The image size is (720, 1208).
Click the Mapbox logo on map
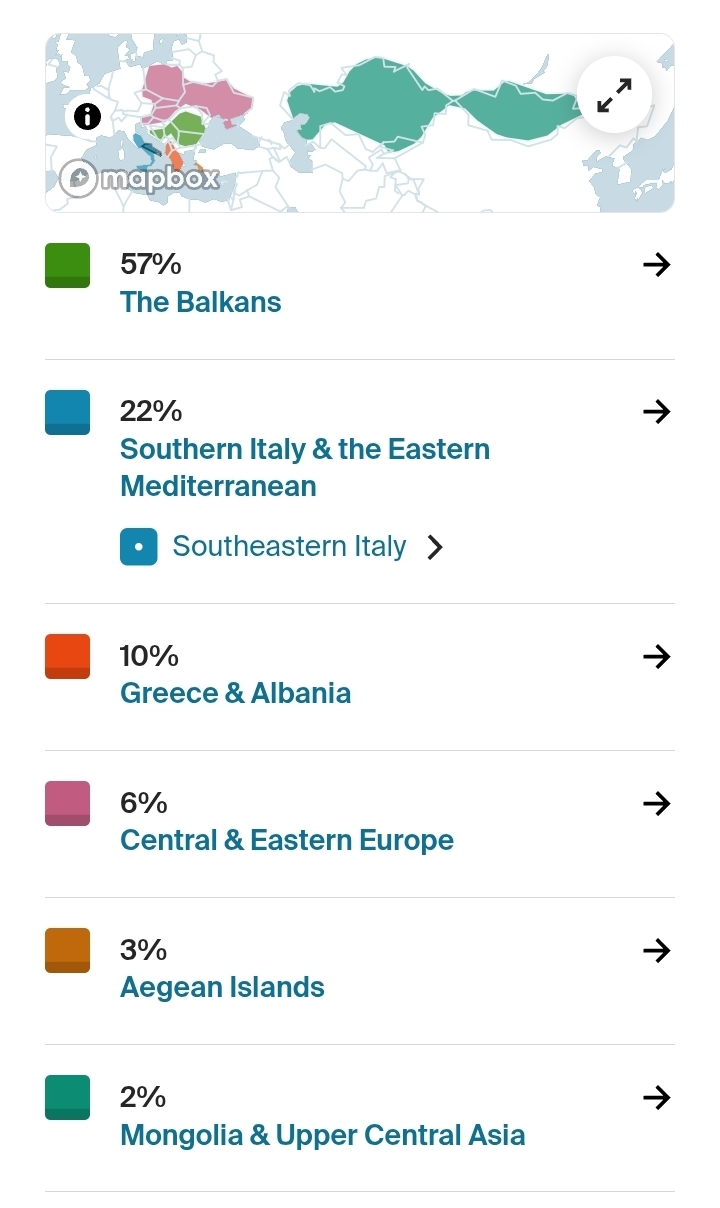[139, 181]
